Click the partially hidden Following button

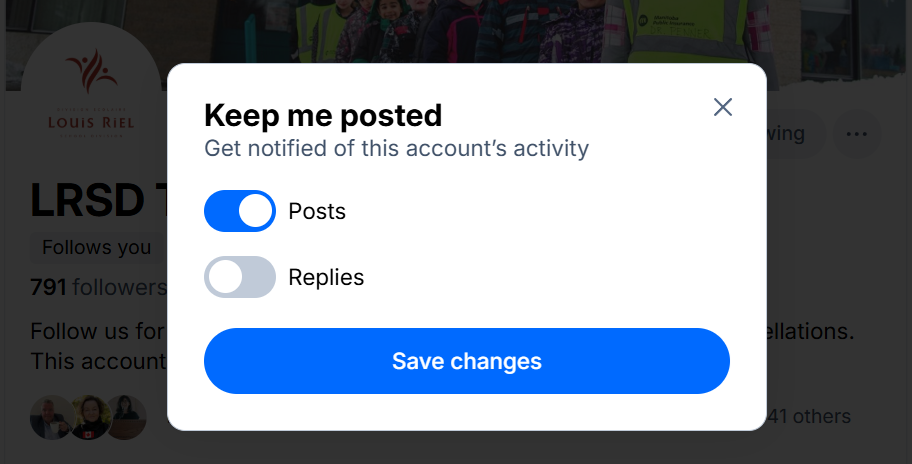click(792, 134)
